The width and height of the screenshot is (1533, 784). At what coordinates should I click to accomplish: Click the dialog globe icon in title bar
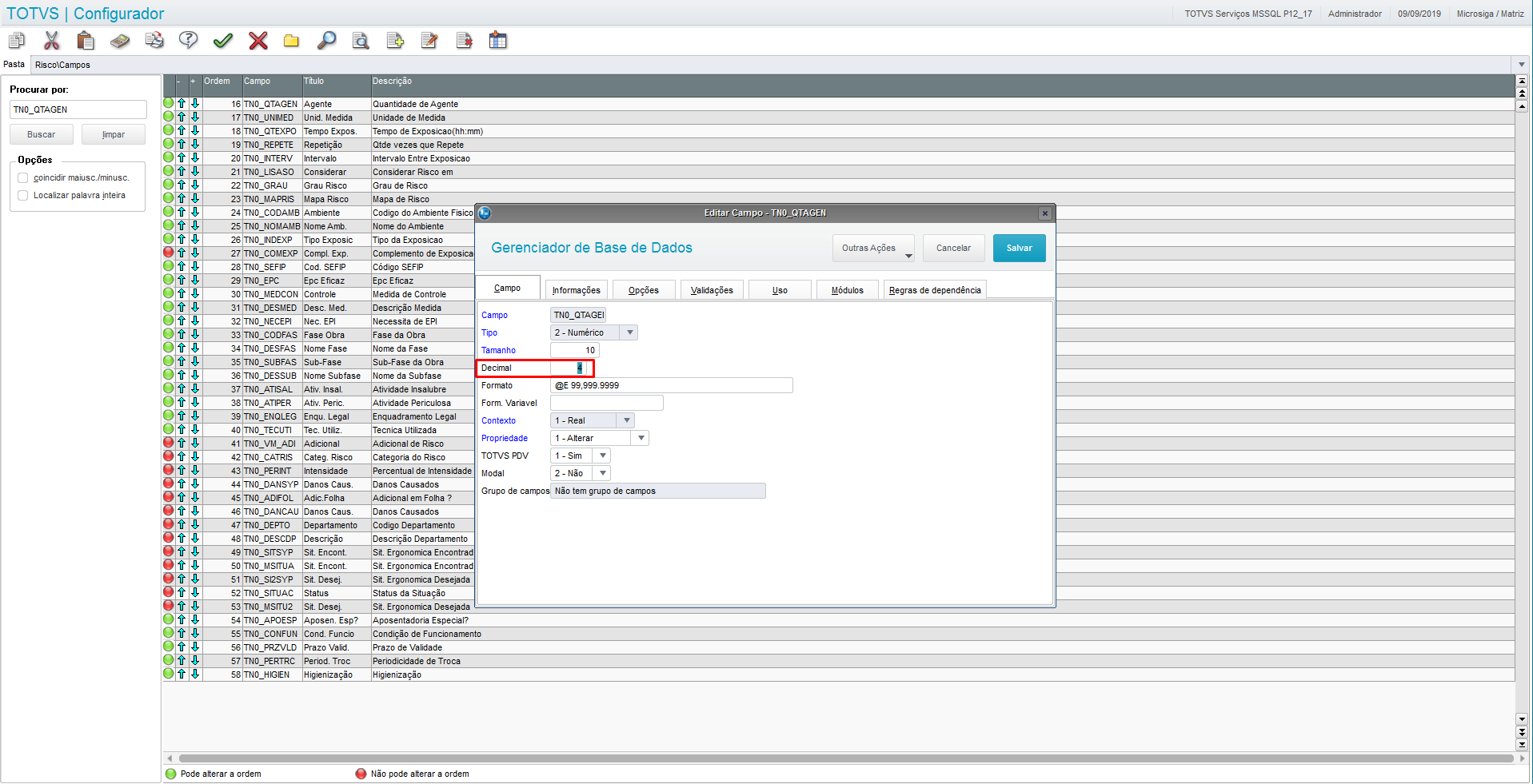[485, 213]
